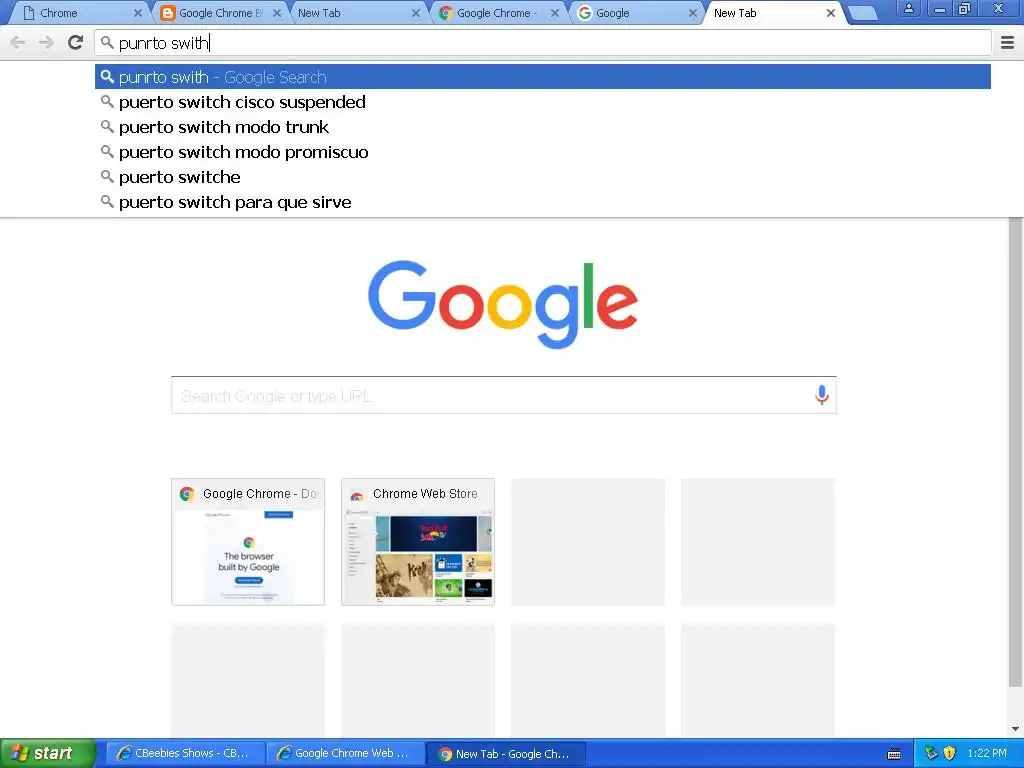Close the Google Chrome download tab
This screenshot has height=768, width=1024.
click(x=554, y=13)
